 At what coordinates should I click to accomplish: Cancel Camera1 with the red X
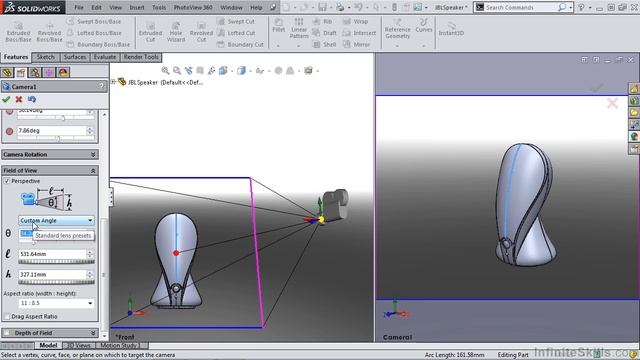[19, 99]
